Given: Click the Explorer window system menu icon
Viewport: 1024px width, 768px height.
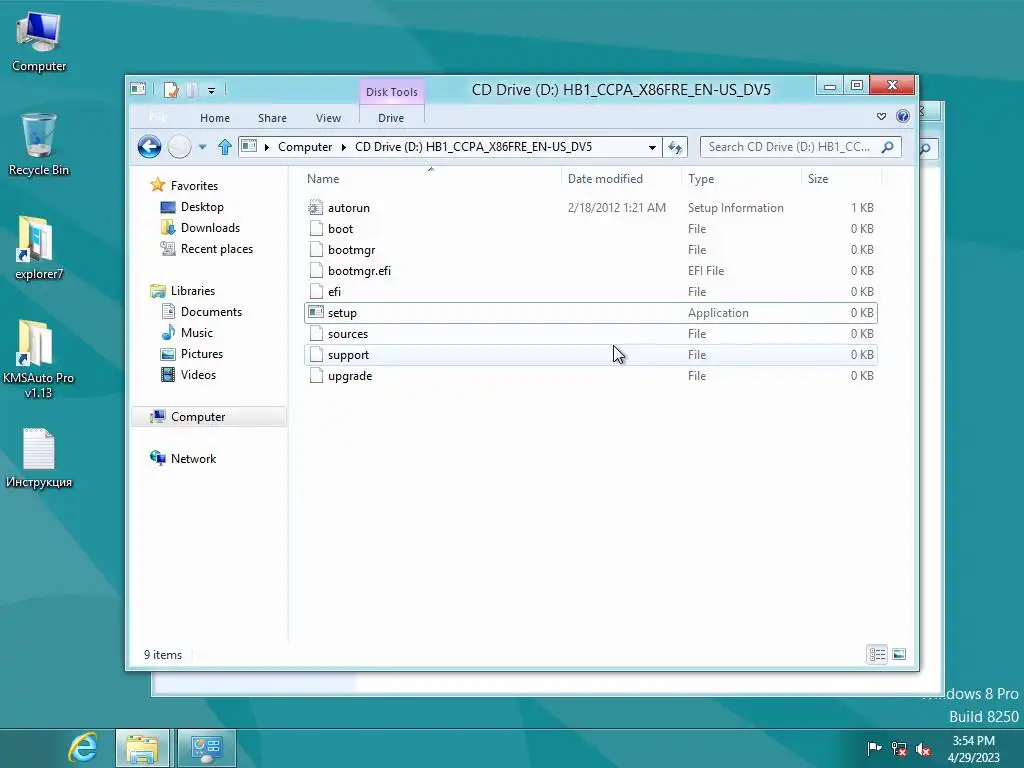Looking at the screenshot, I should point(138,89).
